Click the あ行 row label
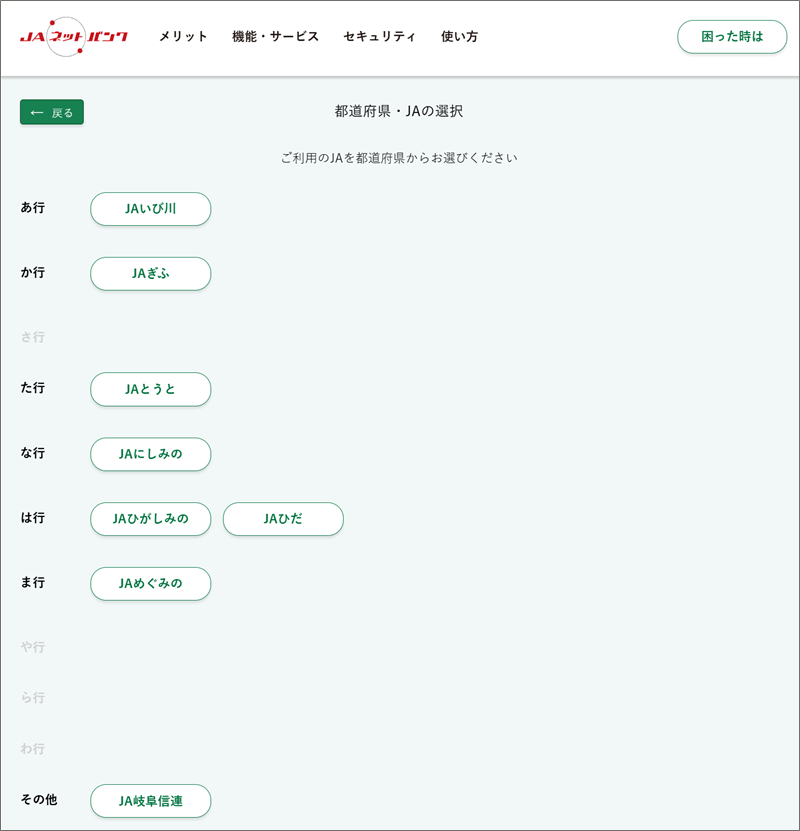800x831 pixels. tap(33, 207)
